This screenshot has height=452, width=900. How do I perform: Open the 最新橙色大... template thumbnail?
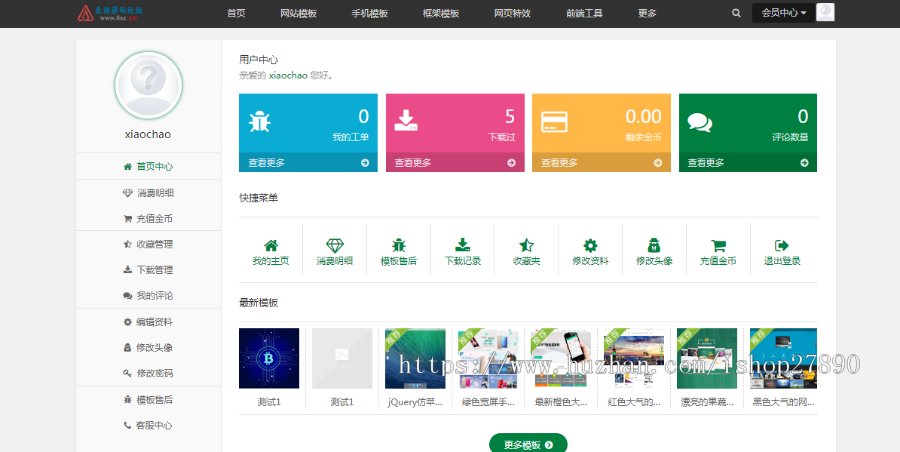click(561, 358)
